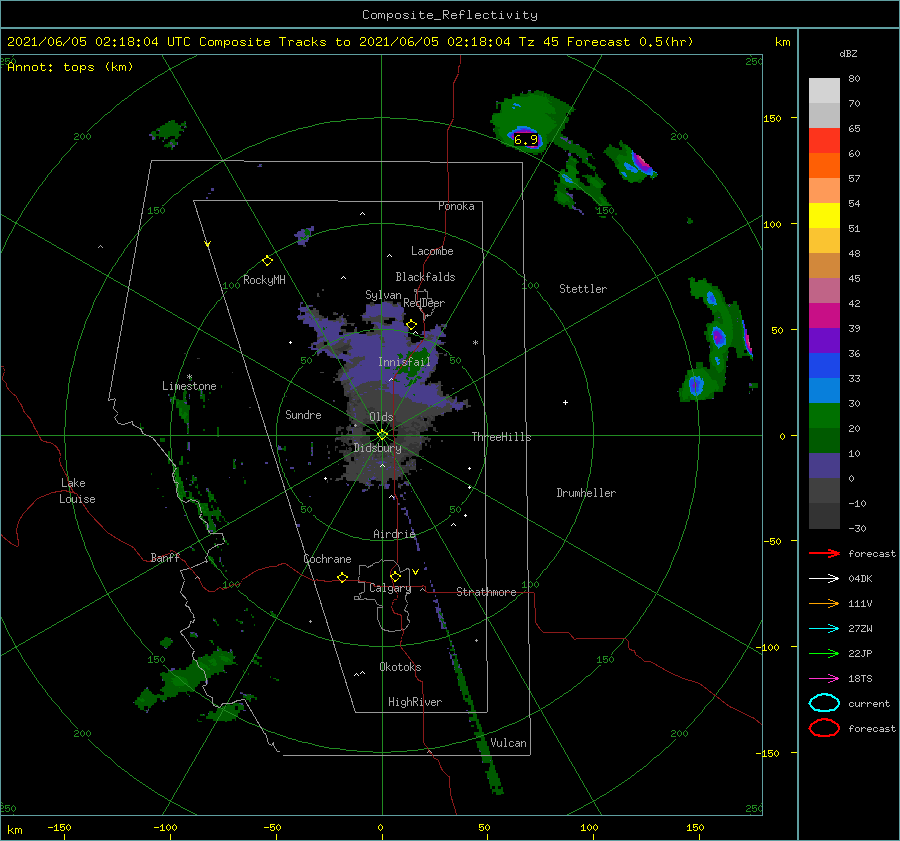Click the Annot: tops (km) text
The image size is (900, 841).
(70, 67)
